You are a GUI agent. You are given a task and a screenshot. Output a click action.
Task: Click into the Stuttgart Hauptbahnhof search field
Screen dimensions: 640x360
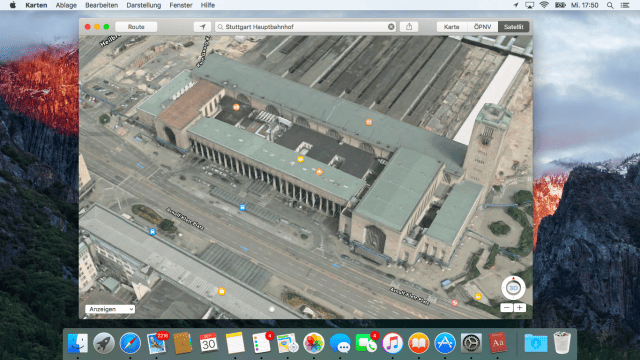304,27
